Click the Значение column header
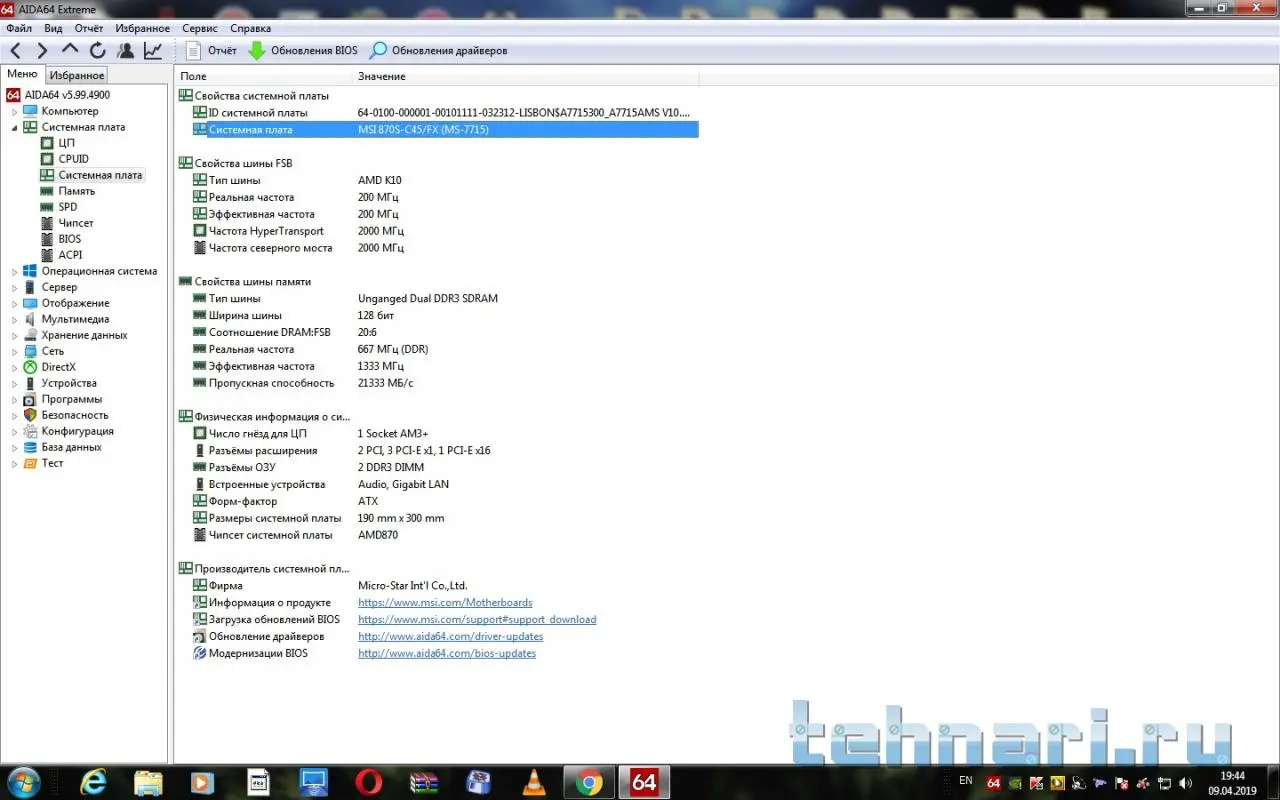This screenshot has width=1280, height=800. (x=526, y=76)
